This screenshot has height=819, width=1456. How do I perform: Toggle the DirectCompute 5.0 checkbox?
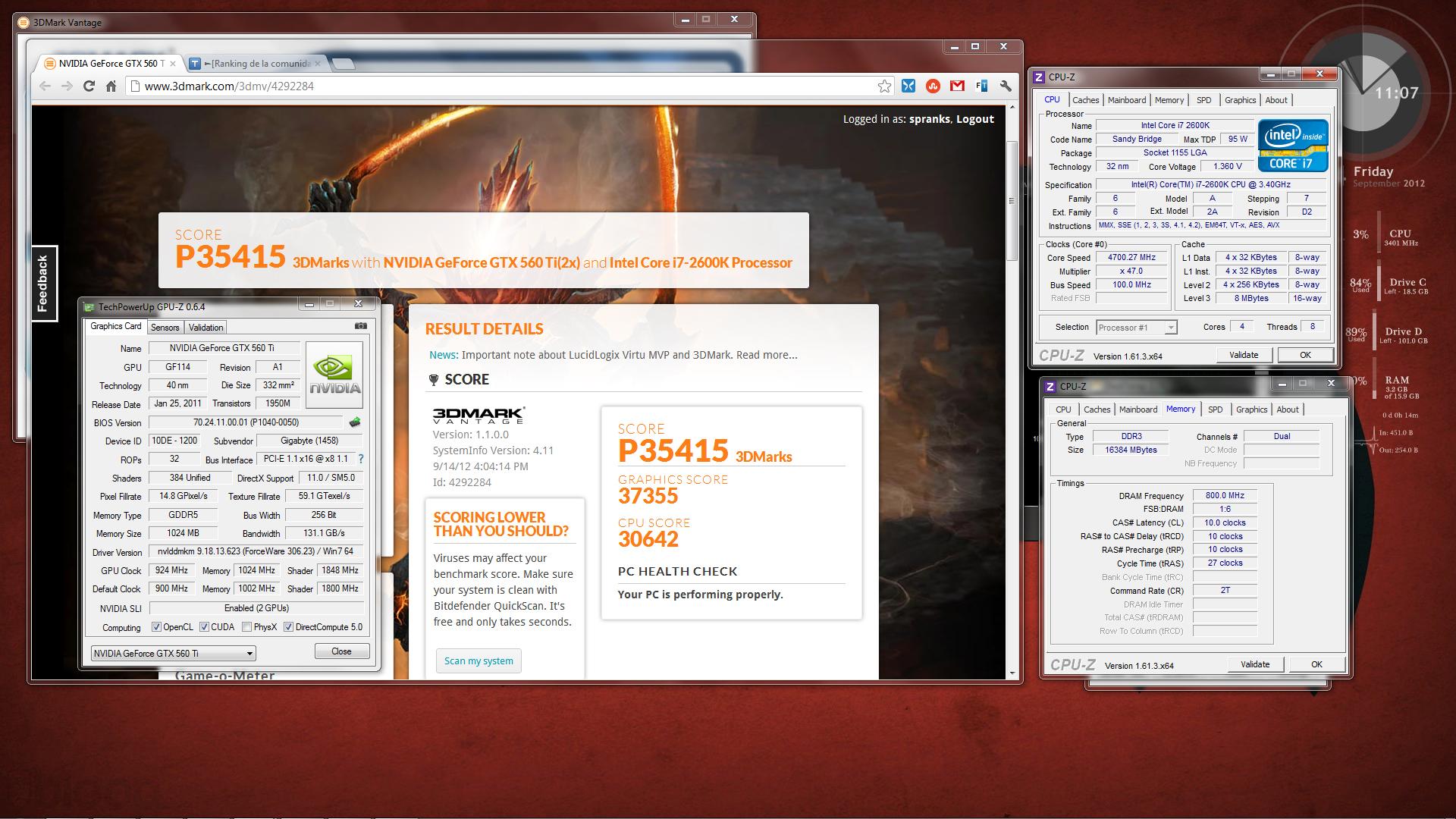pos(288,627)
